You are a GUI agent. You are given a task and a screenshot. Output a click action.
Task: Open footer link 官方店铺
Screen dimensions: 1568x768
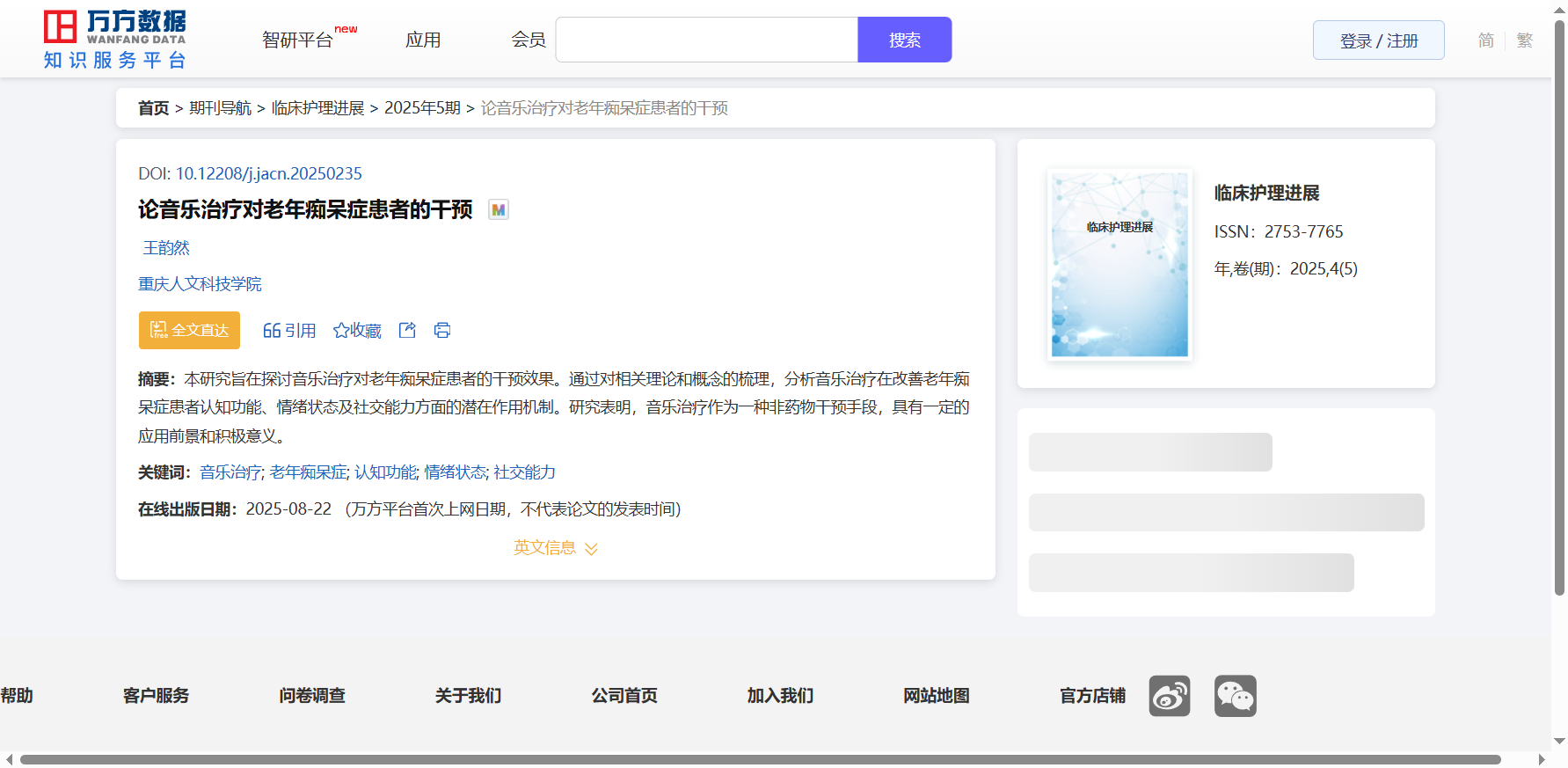(x=1092, y=696)
